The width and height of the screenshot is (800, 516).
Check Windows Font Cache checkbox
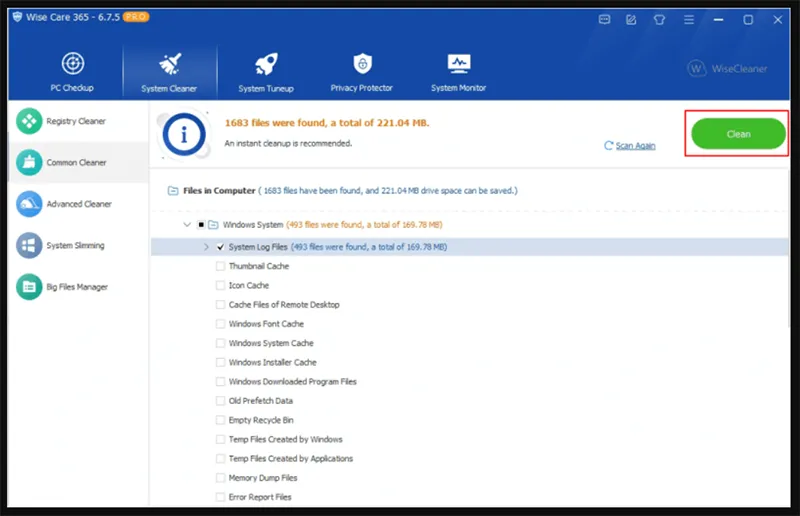coord(220,324)
